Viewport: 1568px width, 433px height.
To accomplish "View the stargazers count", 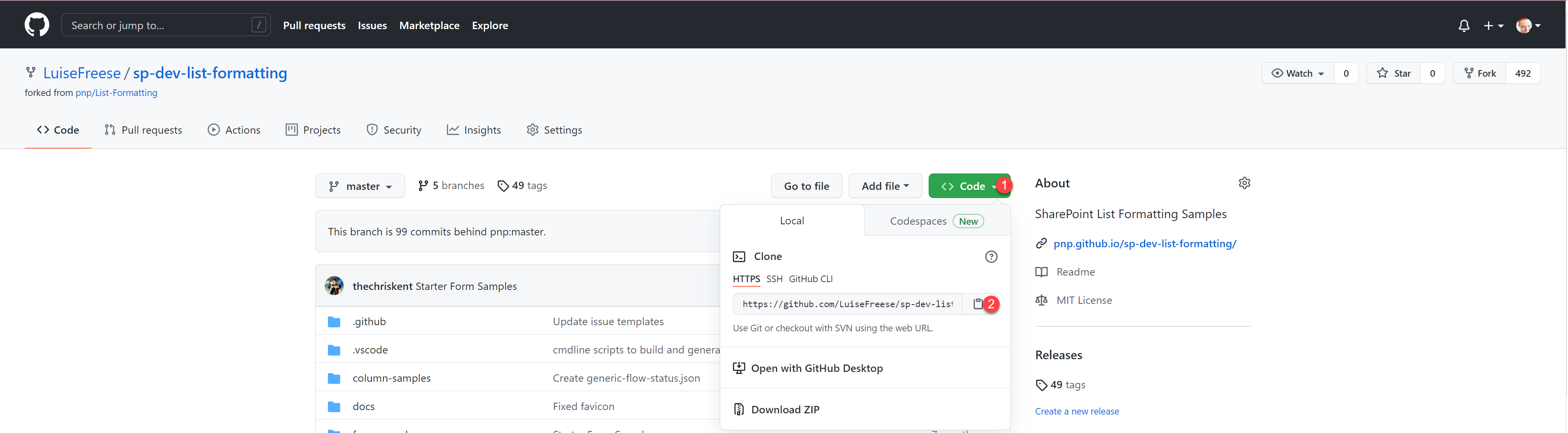I will point(1432,73).
